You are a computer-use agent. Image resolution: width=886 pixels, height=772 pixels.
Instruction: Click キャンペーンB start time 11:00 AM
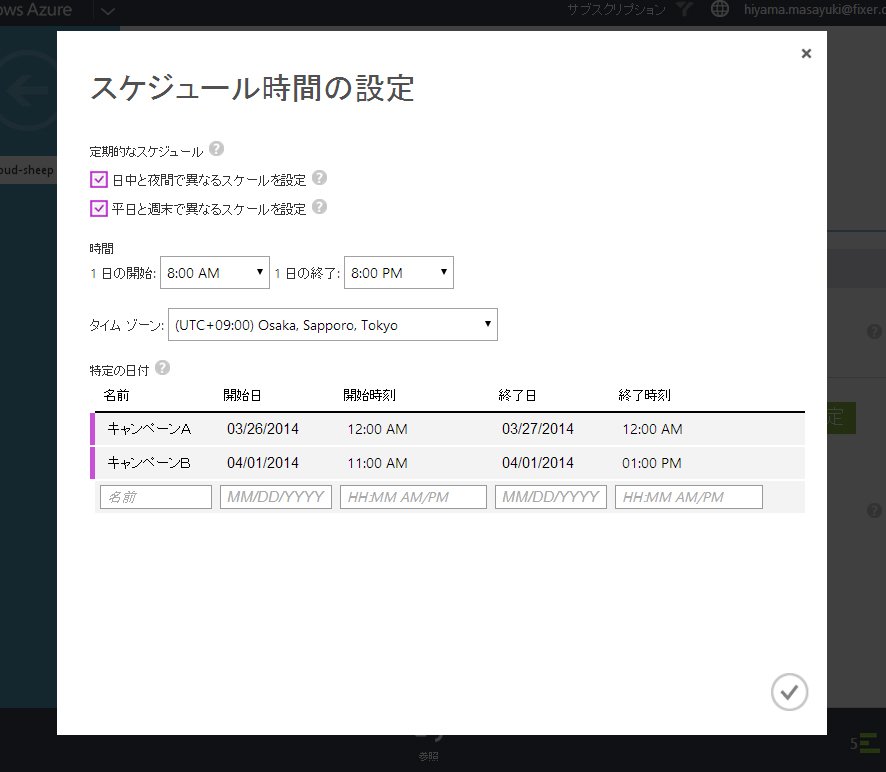[377, 463]
